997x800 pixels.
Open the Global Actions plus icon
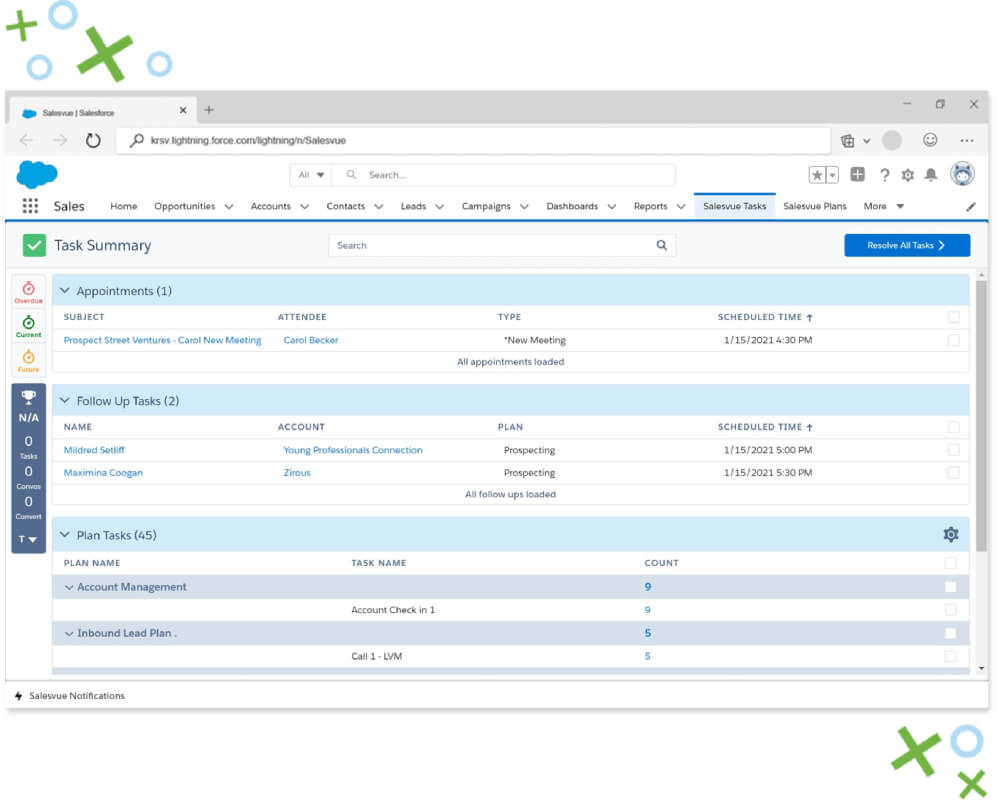point(857,174)
